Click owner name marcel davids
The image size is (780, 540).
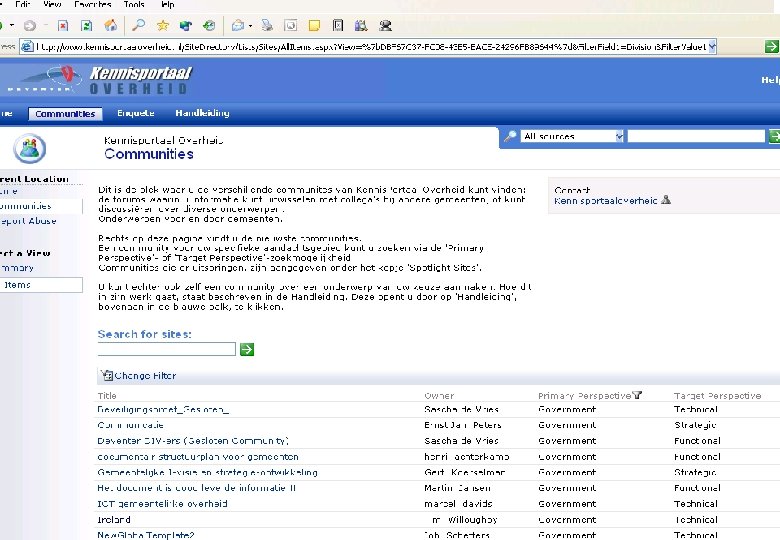click(x=458, y=504)
